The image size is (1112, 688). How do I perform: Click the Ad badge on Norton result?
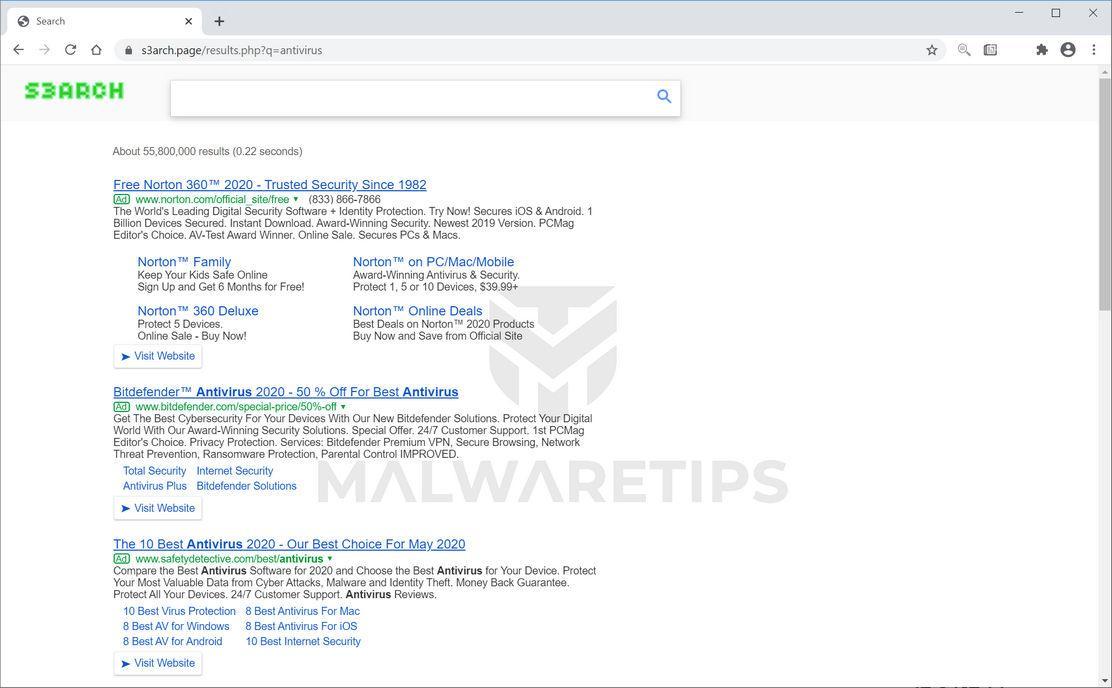pos(121,200)
